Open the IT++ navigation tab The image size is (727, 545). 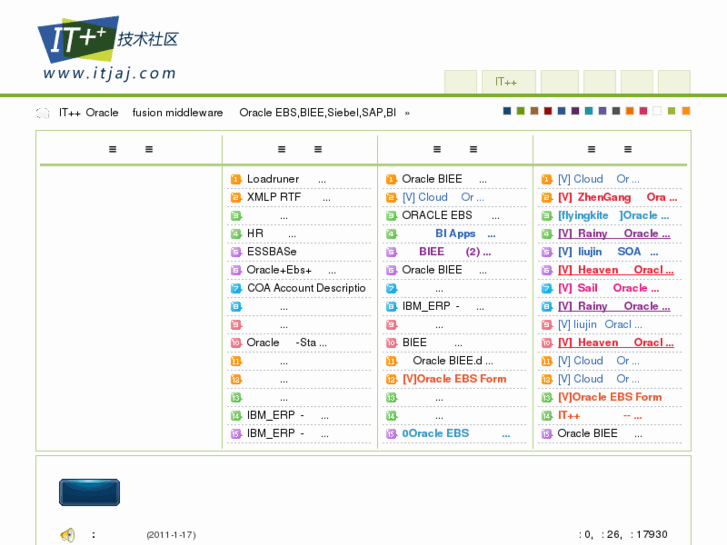point(509,82)
